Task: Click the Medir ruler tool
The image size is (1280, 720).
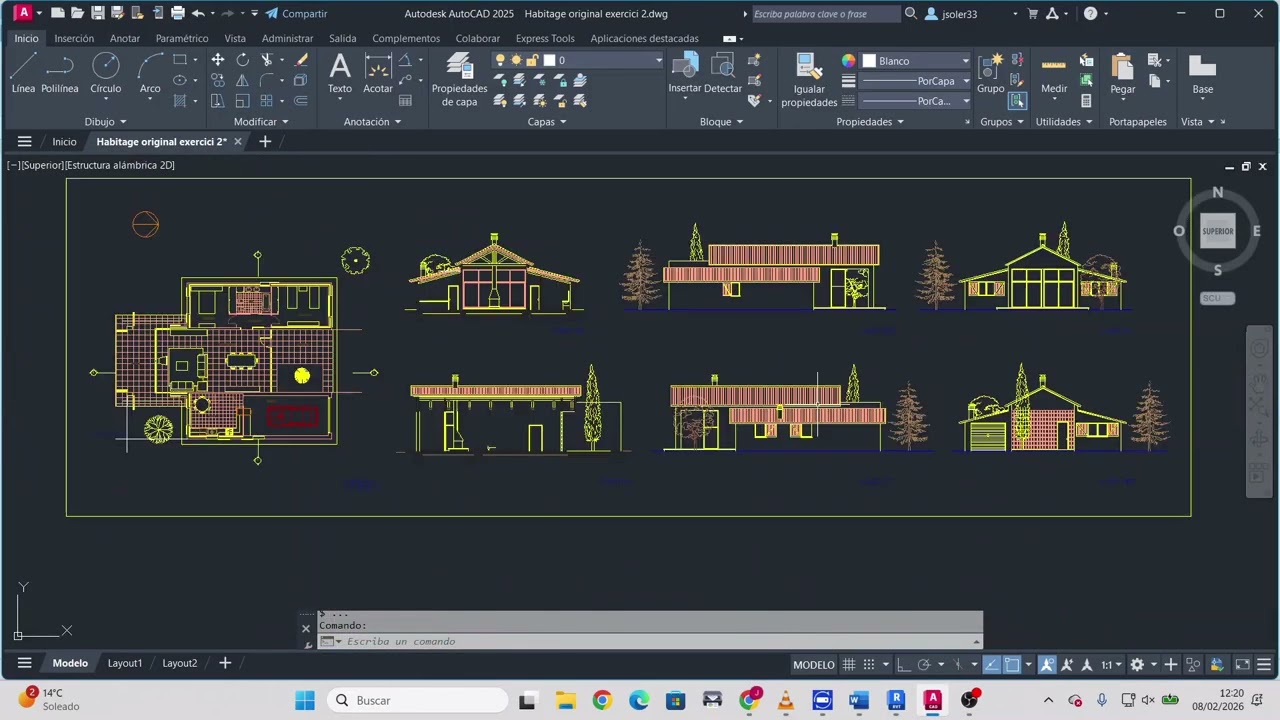Action: pos(1054,74)
